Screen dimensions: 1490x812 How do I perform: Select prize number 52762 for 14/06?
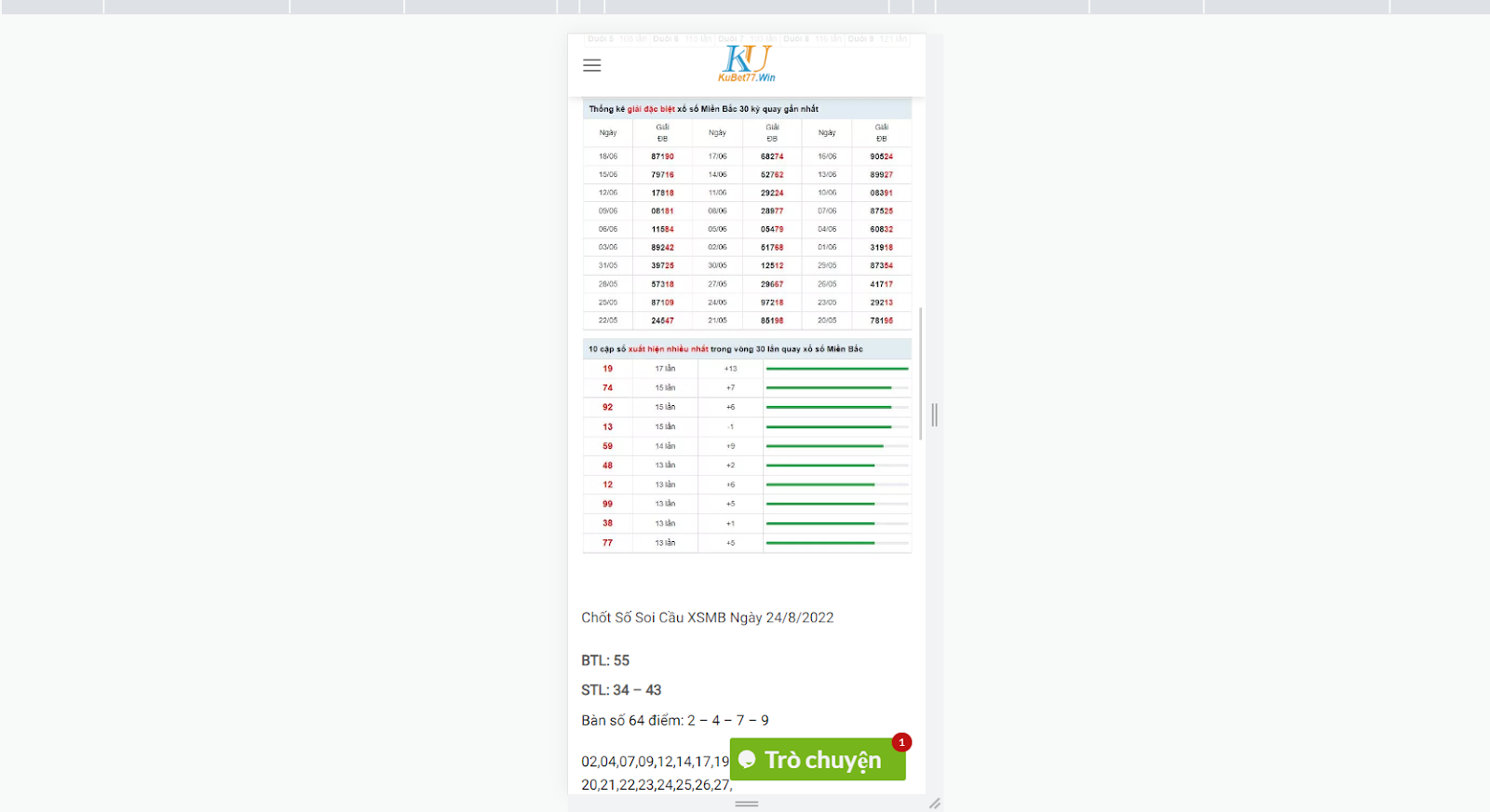pos(772,175)
